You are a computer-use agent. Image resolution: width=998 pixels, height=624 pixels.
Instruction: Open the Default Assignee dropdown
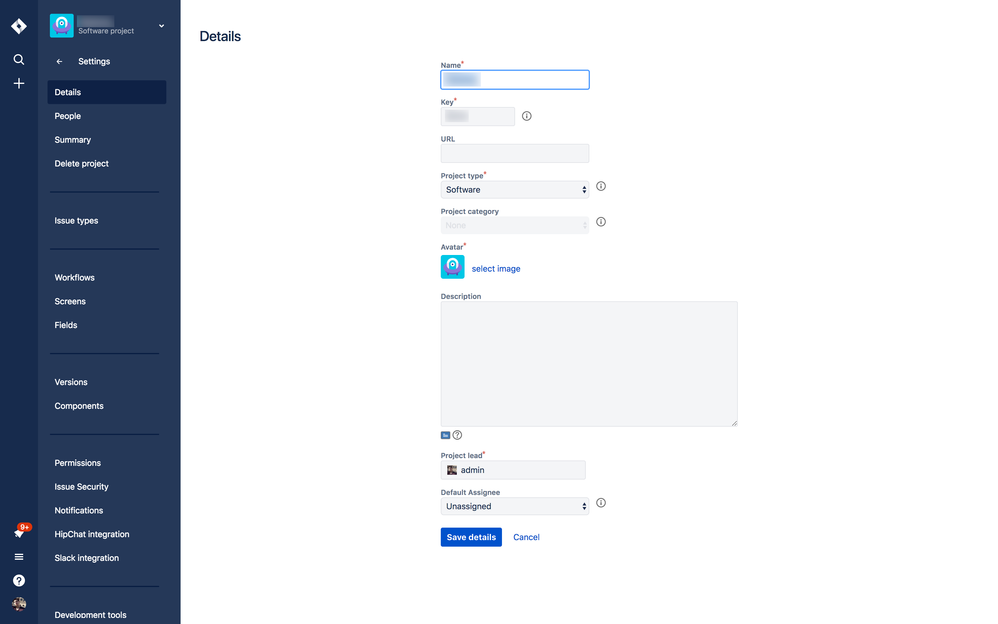[x=514, y=506]
